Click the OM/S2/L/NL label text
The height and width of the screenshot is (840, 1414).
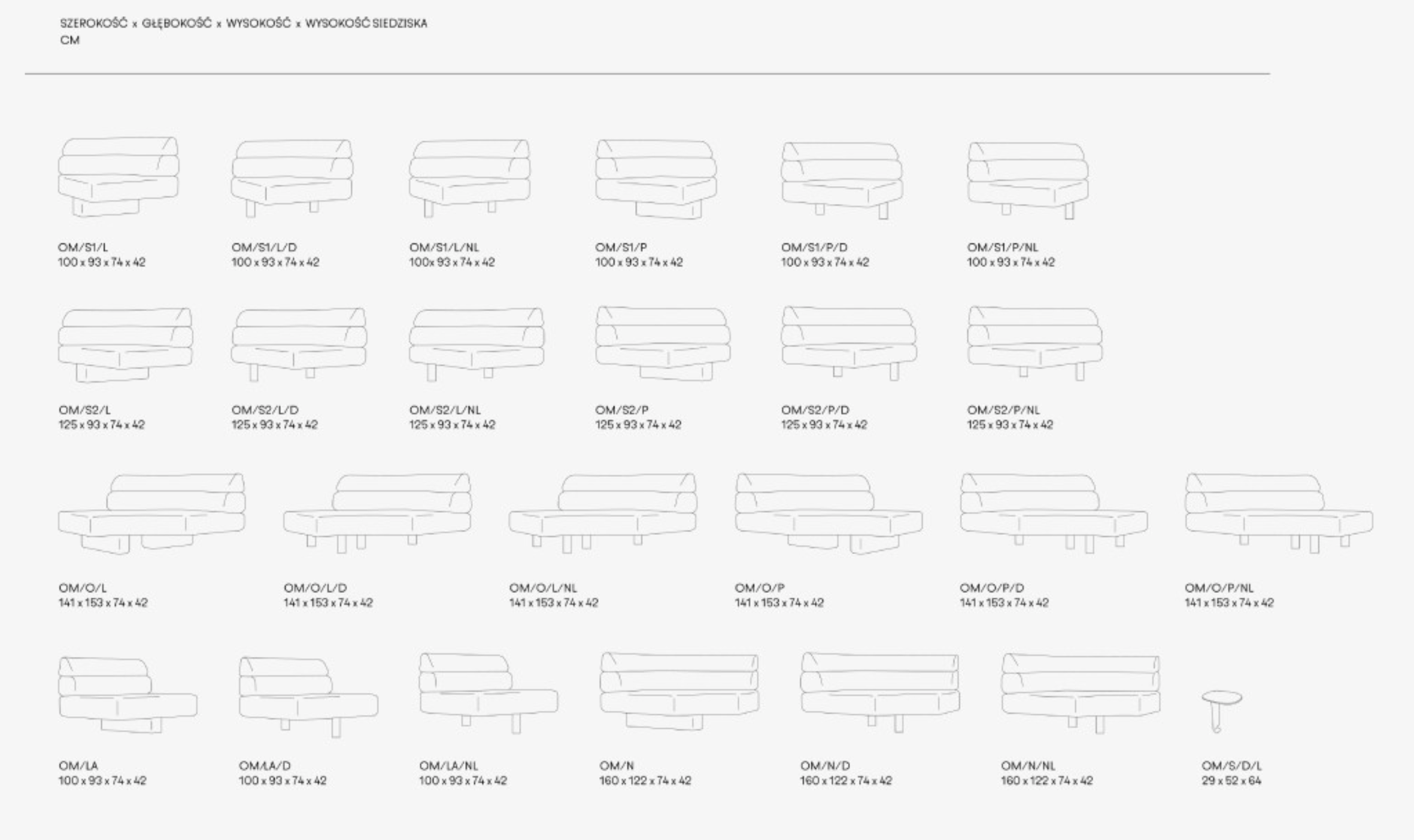(x=445, y=410)
